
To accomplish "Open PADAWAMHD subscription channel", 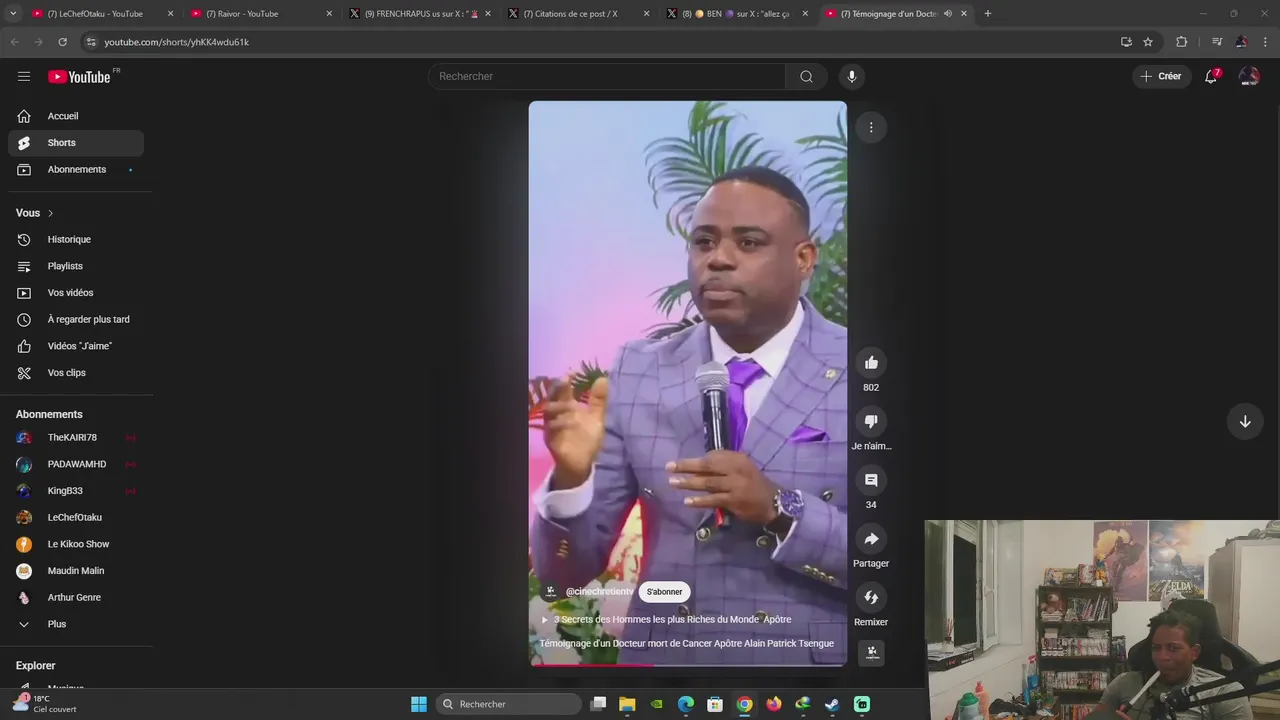I will pos(76,464).
